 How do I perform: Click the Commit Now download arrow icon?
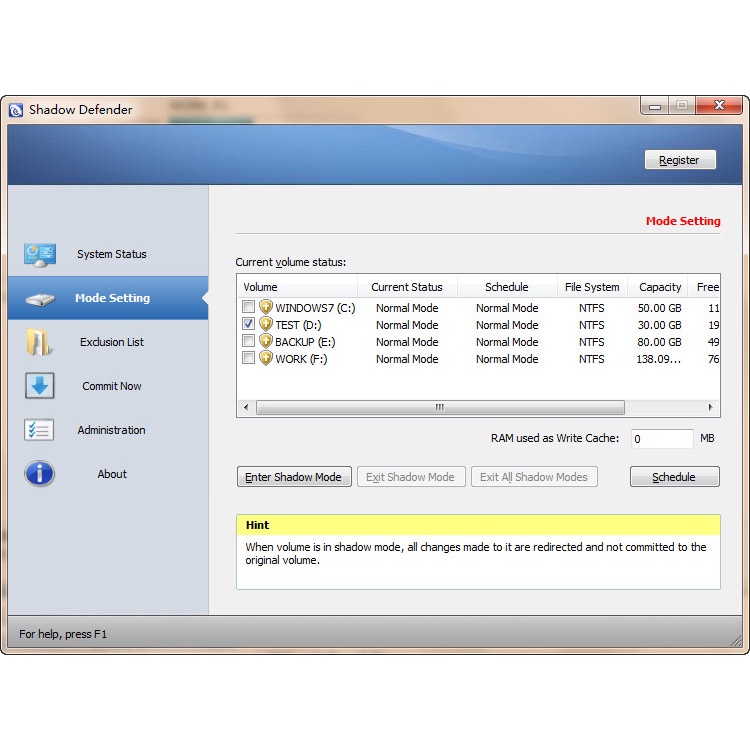[x=39, y=386]
